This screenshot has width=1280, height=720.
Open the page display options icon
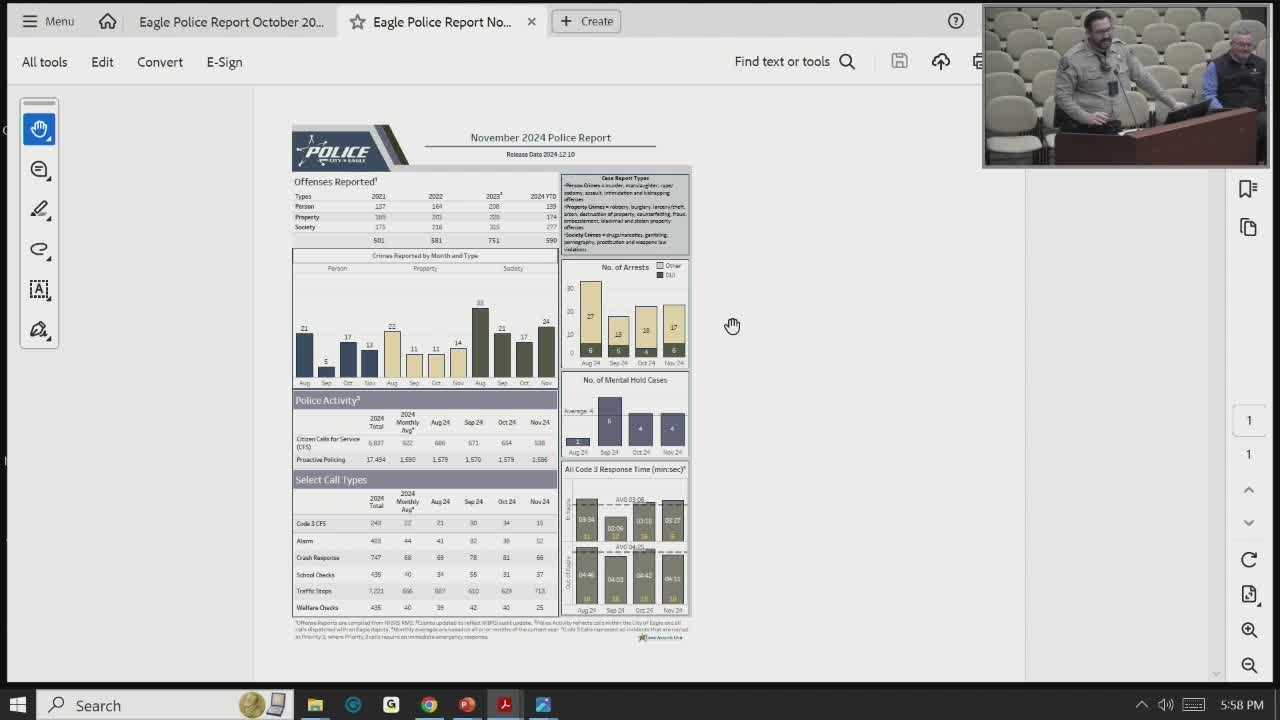(x=1248, y=594)
